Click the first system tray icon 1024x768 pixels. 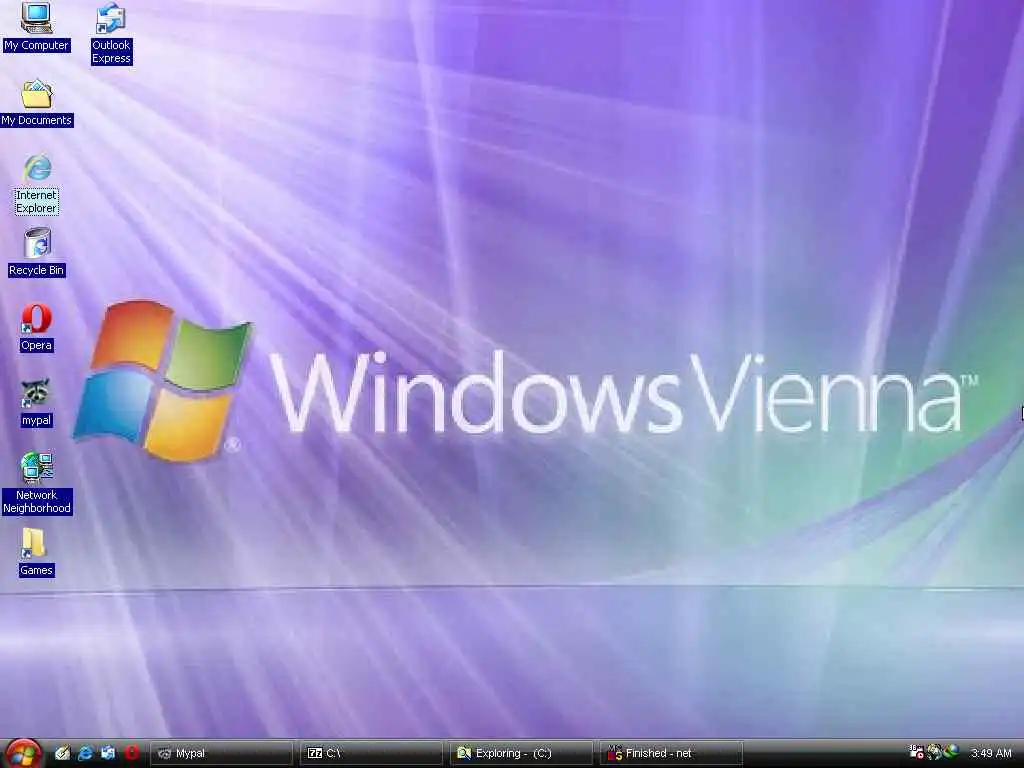click(x=916, y=752)
